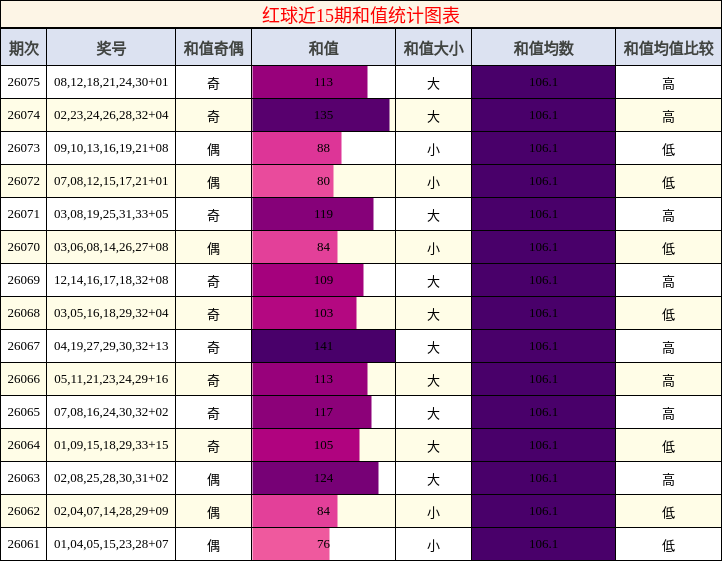The width and height of the screenshot is (722, 561).
Task: Click the 84 sum bar in row 26070
Action: pos(295,247)
